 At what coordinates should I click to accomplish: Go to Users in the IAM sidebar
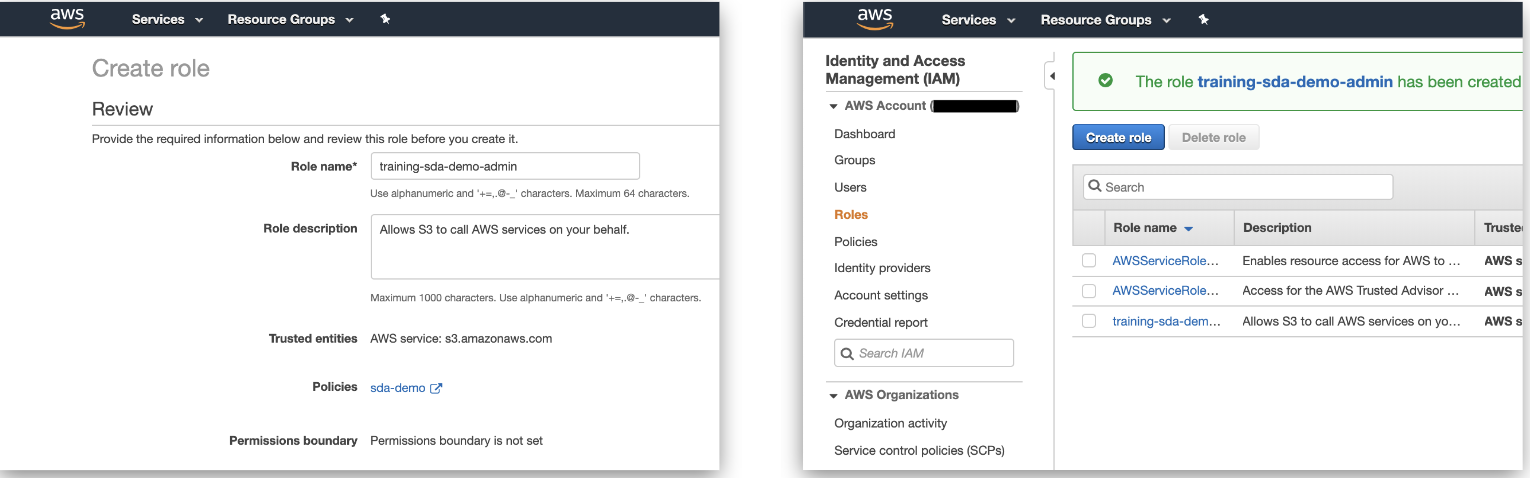[x=850, y=187]
